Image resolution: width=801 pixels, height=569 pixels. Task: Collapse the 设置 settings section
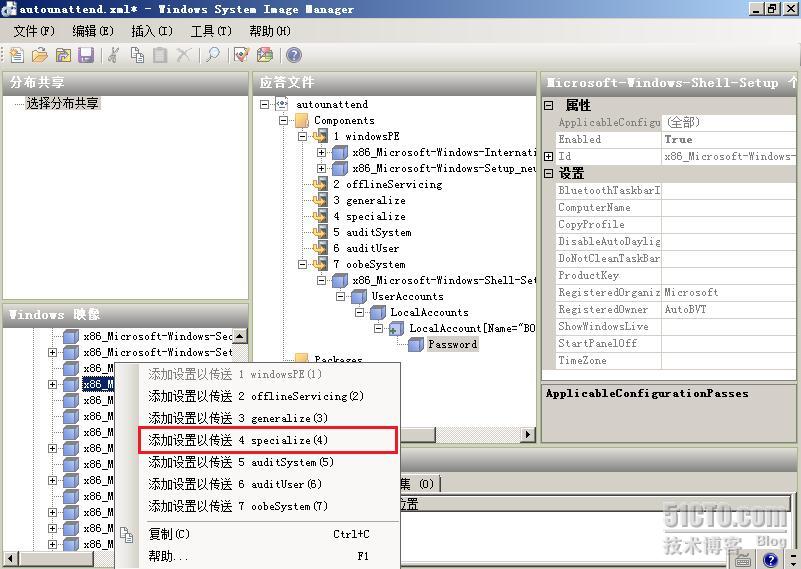coord(549,174)
